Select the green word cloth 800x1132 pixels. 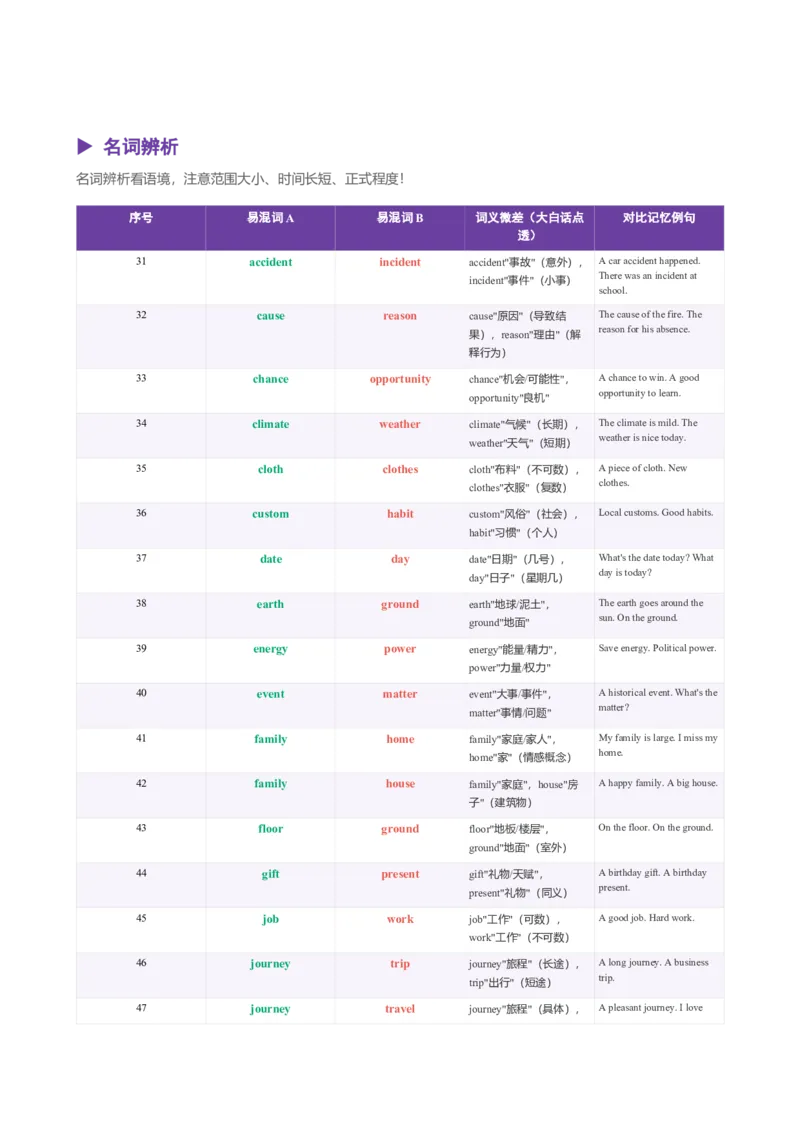(271, 469)
